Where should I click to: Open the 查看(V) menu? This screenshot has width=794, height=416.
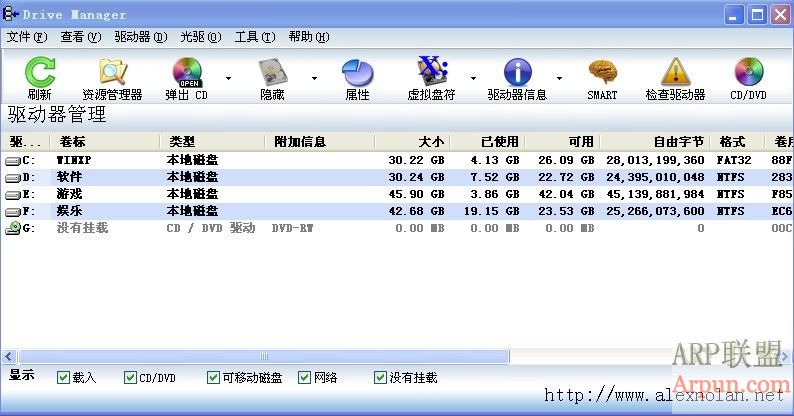click(x=81, y=37)
